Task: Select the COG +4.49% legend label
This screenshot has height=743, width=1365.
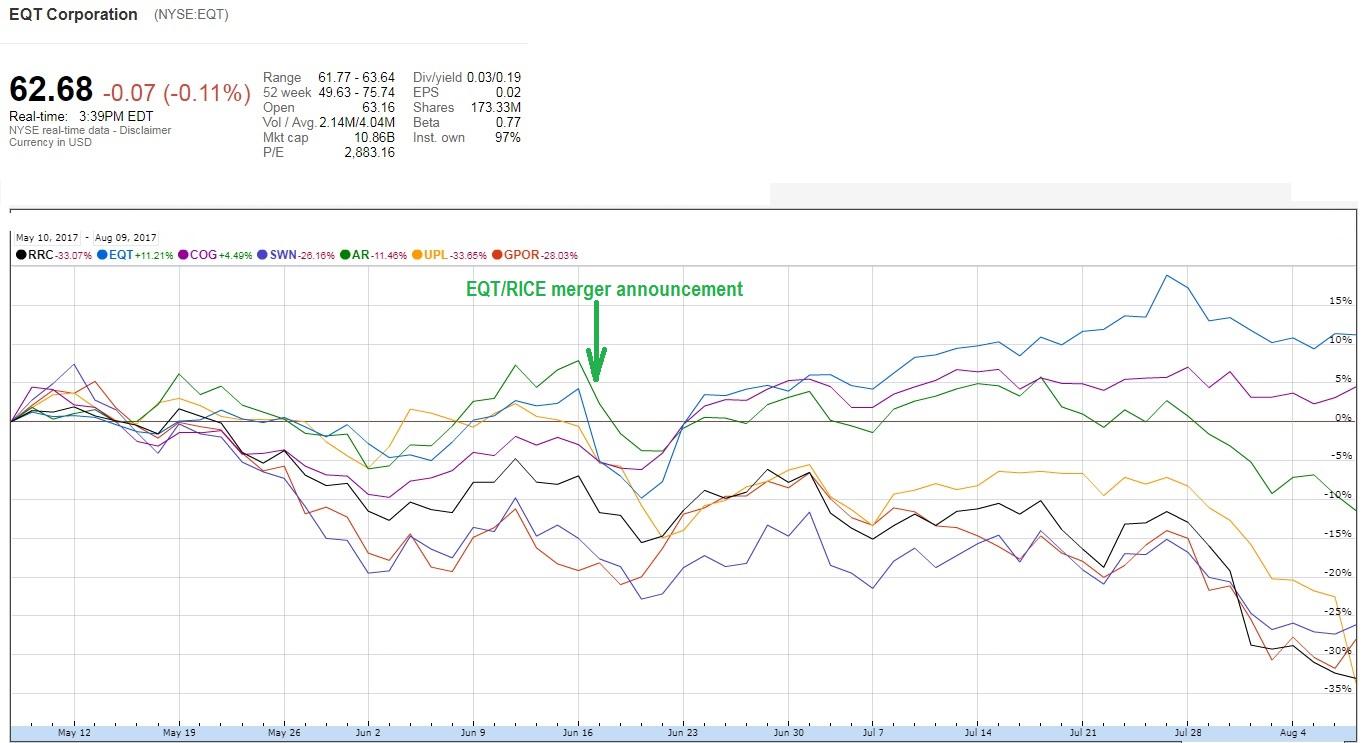Action: tap(221, 255)
